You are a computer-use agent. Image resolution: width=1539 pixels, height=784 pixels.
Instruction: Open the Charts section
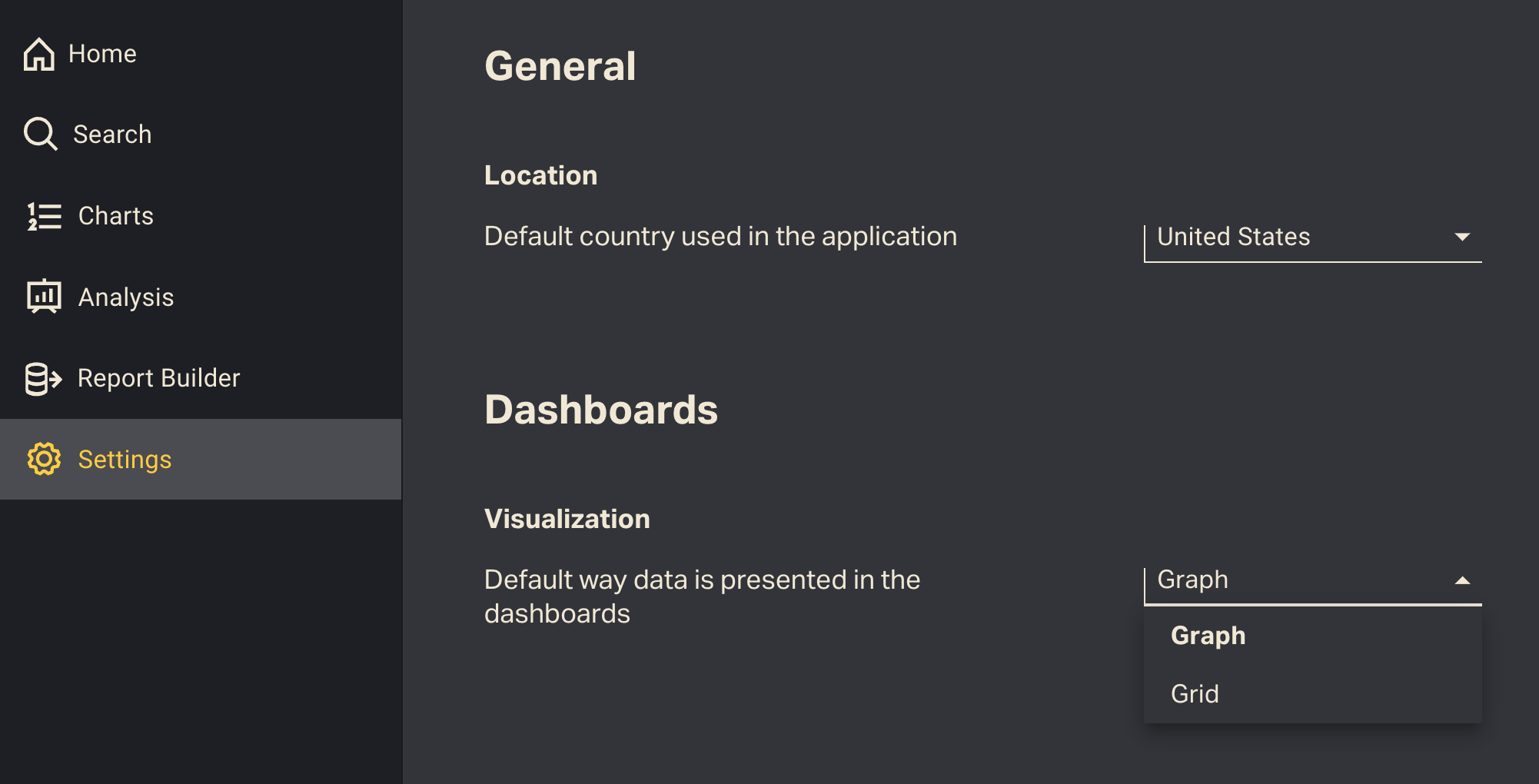coord(116,216)
